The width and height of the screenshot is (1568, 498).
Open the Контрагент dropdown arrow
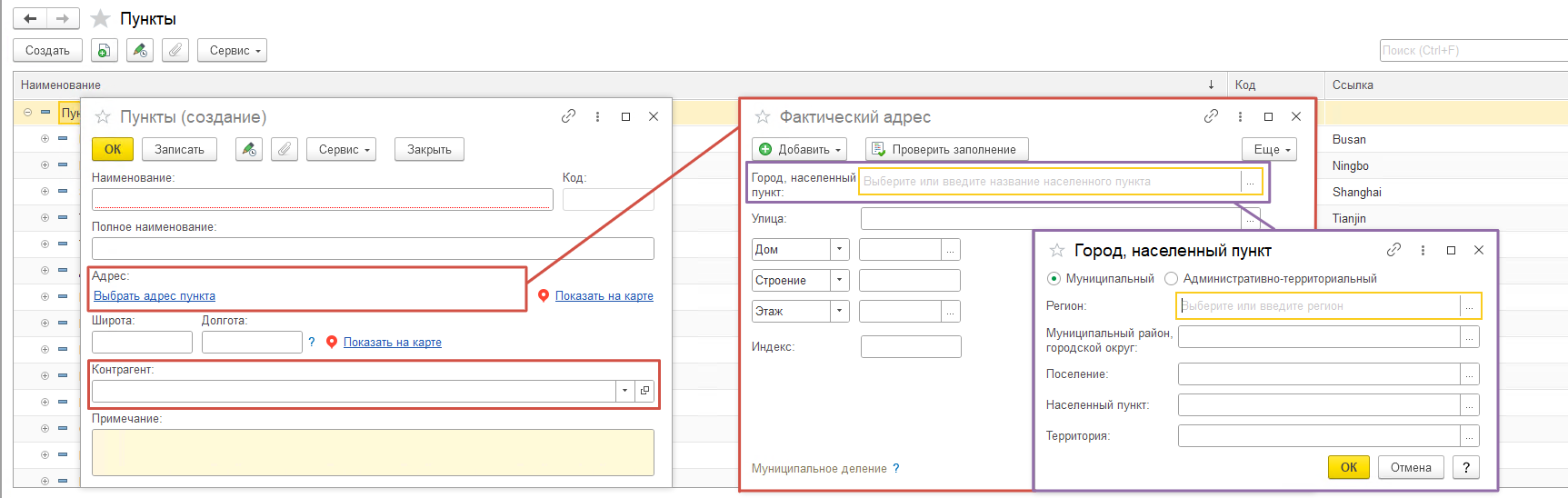tap(624, 391)
